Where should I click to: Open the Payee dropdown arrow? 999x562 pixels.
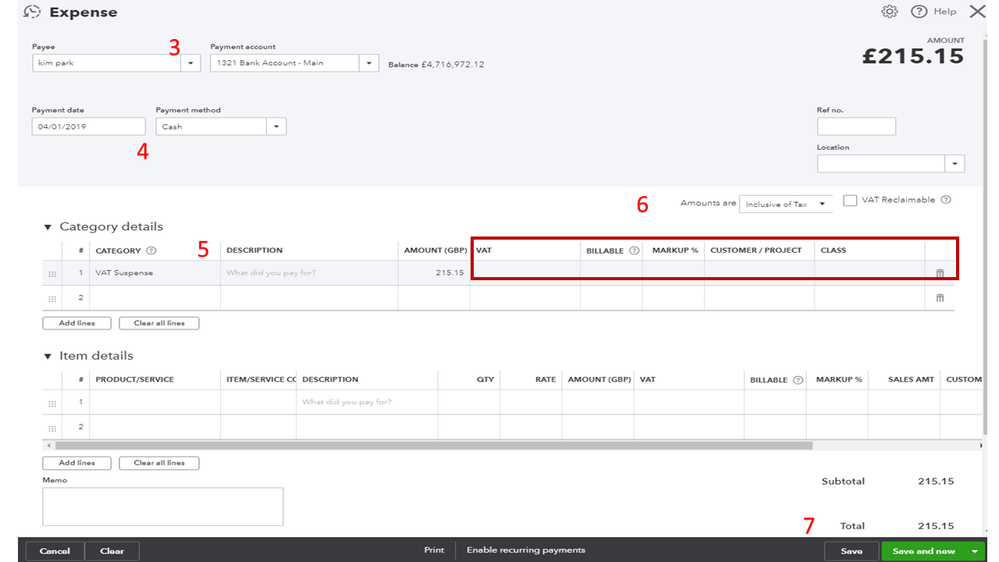coord(190,63)
